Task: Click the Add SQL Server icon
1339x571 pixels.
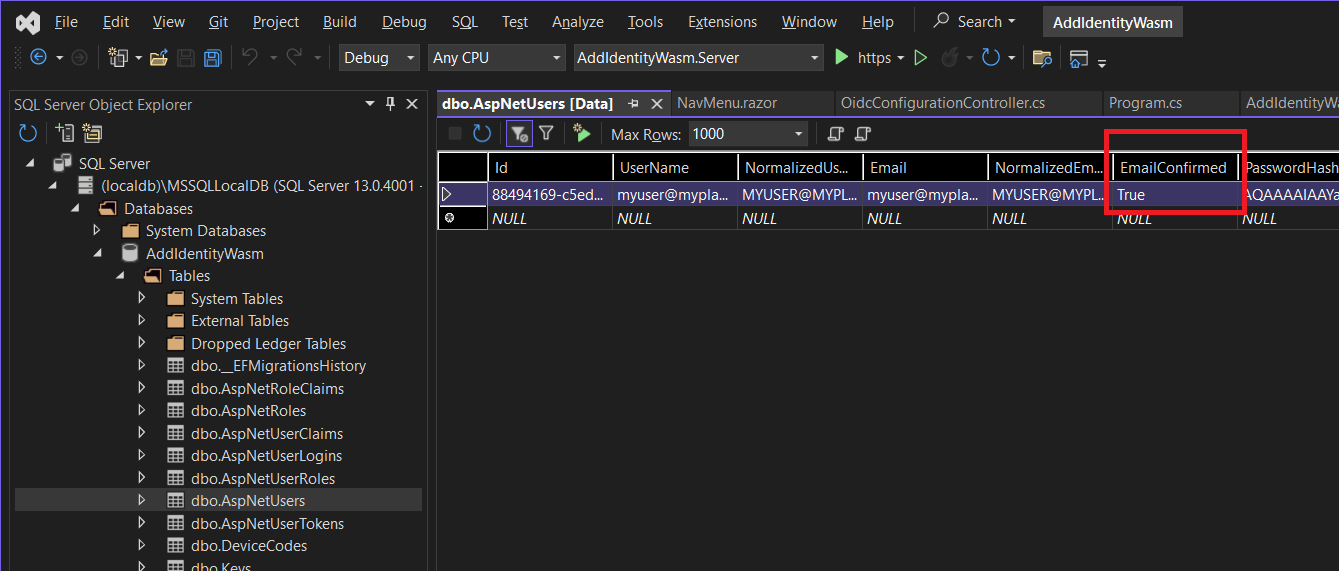Action: coord(65,133)
